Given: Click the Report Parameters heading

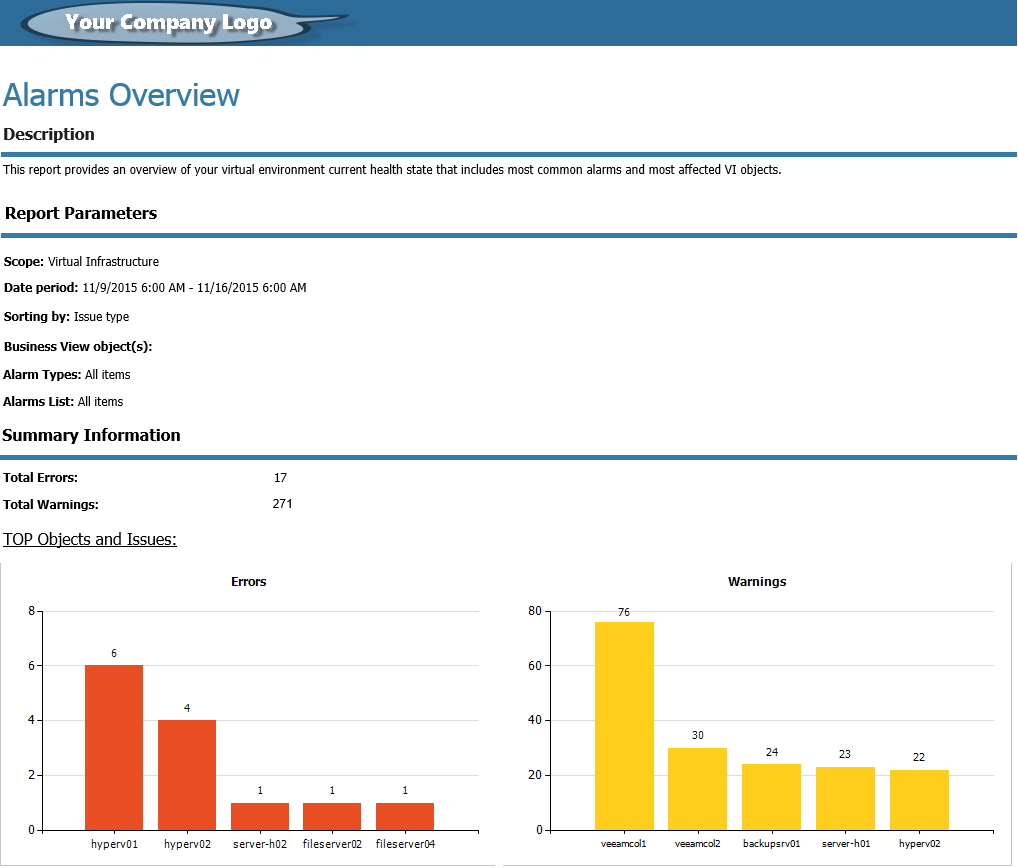Looking at the screenshot, I should (x=81, y=213).
